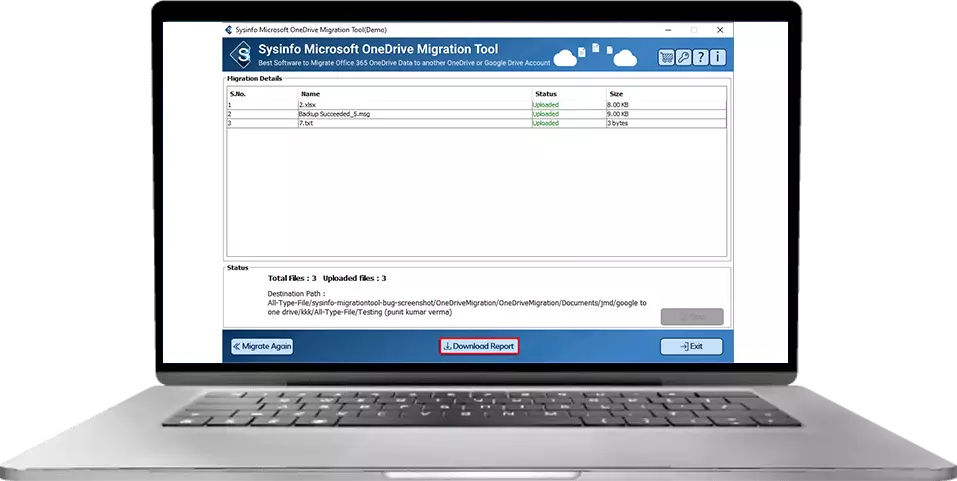The width and height of the screenshot is (957, 481).
Task: Click the destination path text
Action: pos(457,308)
